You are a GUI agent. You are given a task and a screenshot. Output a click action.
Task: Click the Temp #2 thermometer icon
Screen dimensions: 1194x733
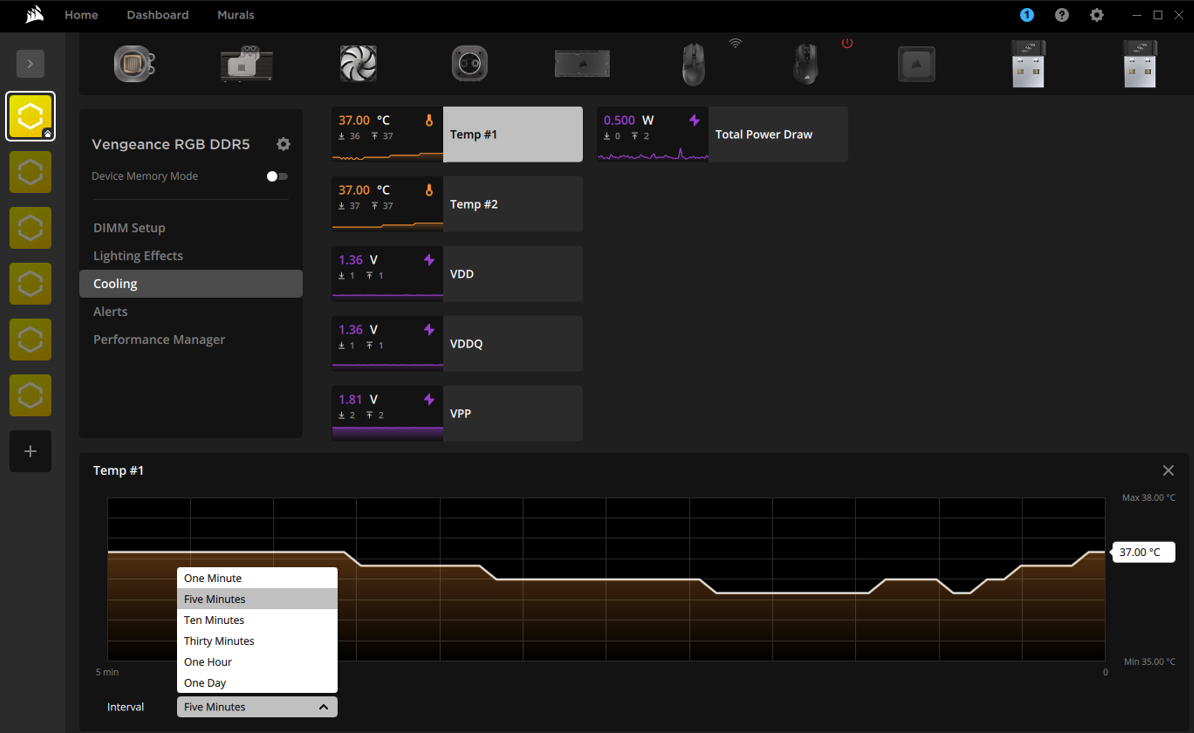(x=429, y=190)
